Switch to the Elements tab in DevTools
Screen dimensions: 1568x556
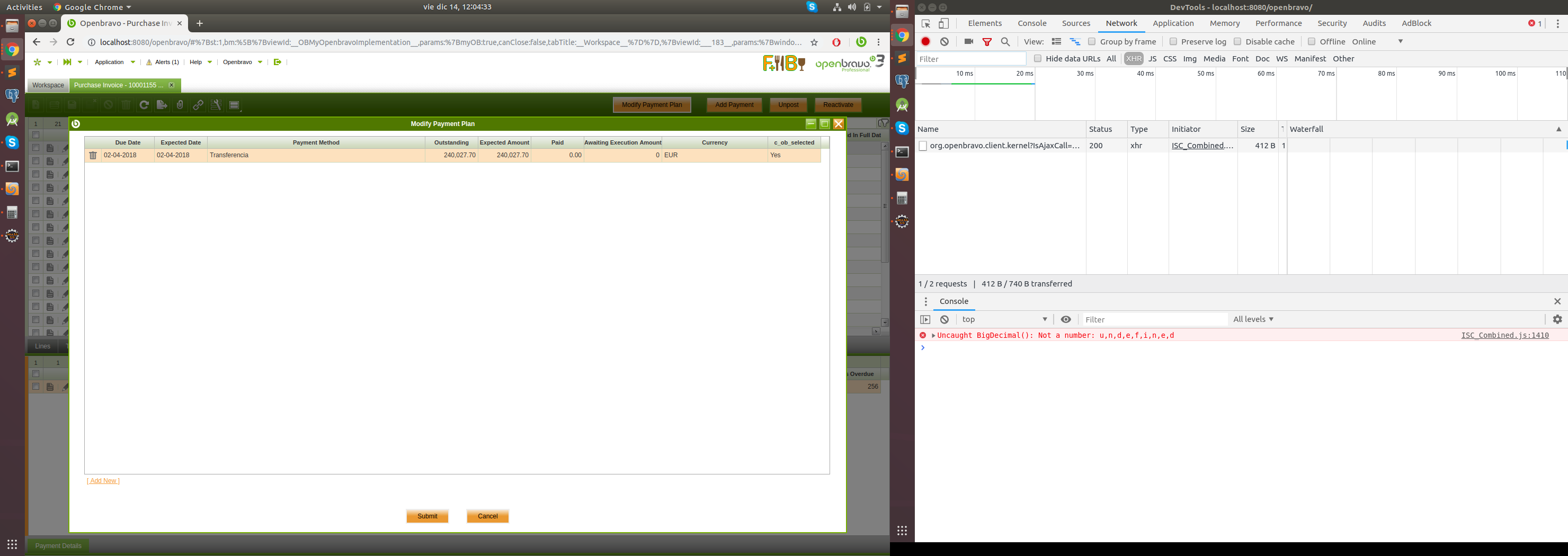(x=984, y=23)
